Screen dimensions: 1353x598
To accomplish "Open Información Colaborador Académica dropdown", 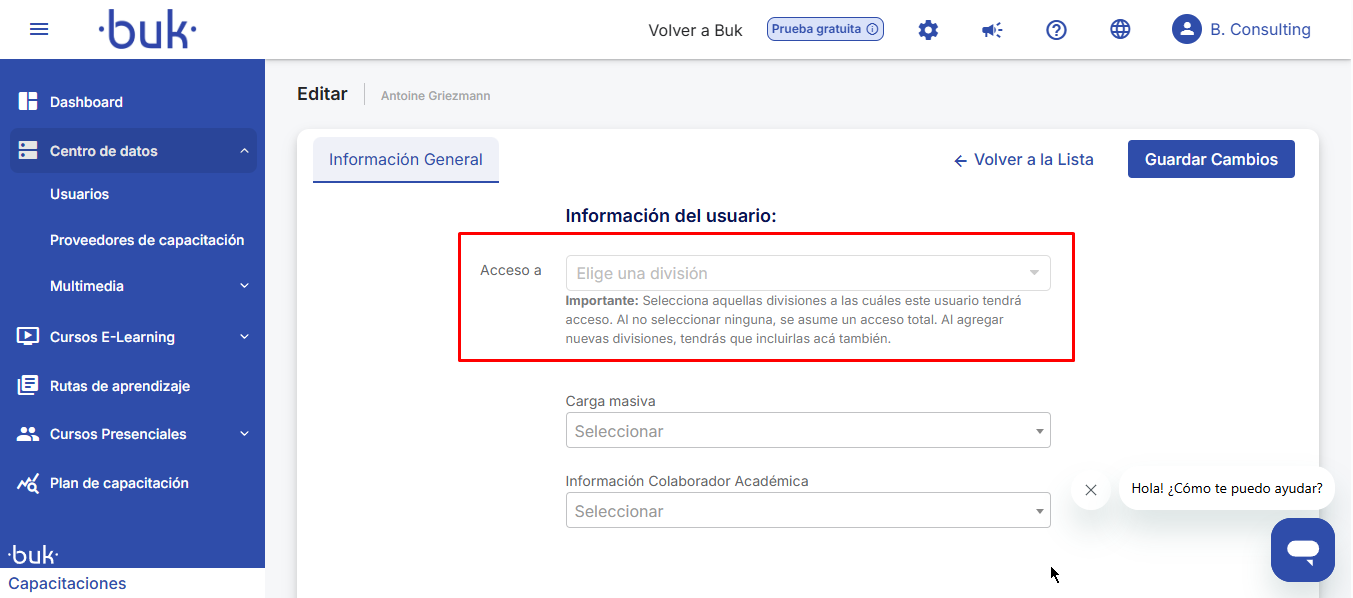I will 807,511.
